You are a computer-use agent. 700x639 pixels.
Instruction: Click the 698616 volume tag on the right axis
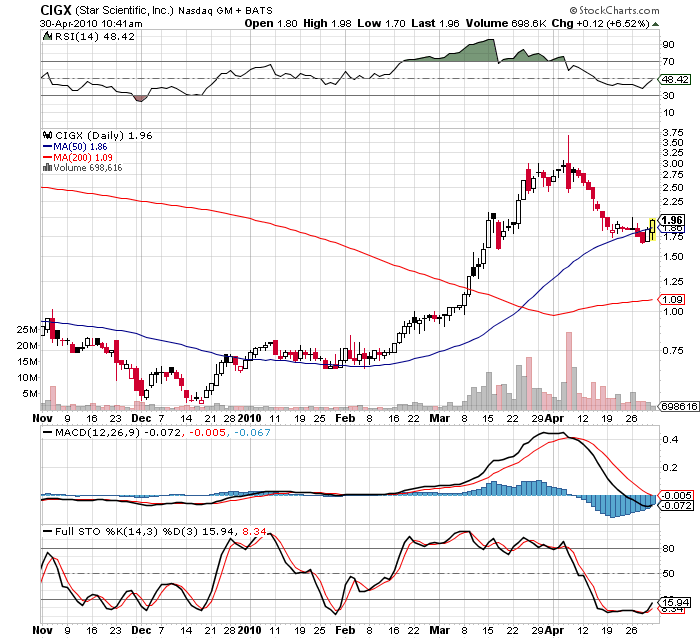pyautogui.click(x=679, y=406)
